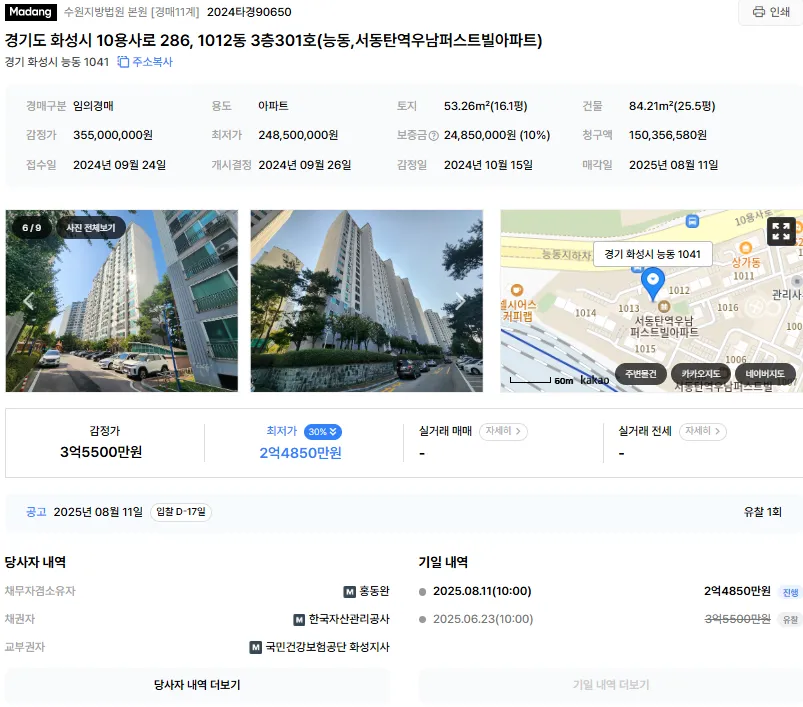Click the 엘시어스 커피랩 cafe marker
Viewport: 803px width, 707px height.
pyautogui.click(x=517, y=290)
